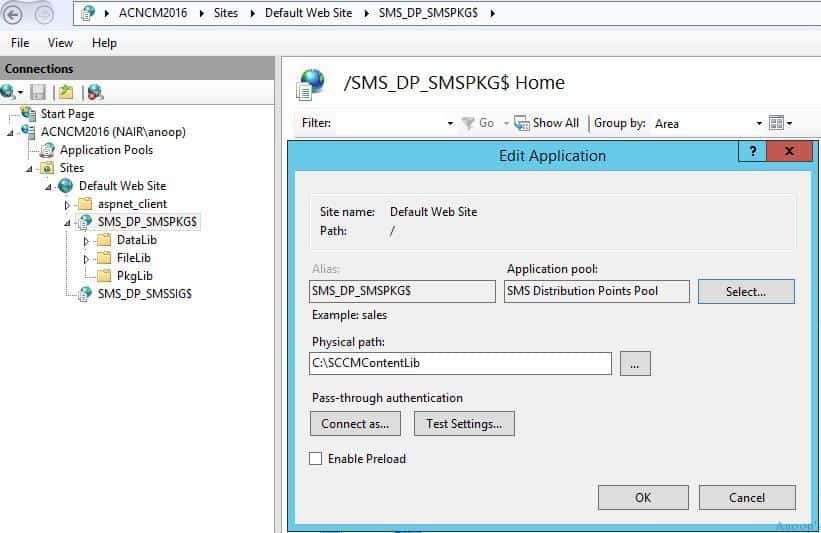Click the FileLib folder icon
Image resolution: width=821 pixels, height=533 pixels.
coord(104,258)
